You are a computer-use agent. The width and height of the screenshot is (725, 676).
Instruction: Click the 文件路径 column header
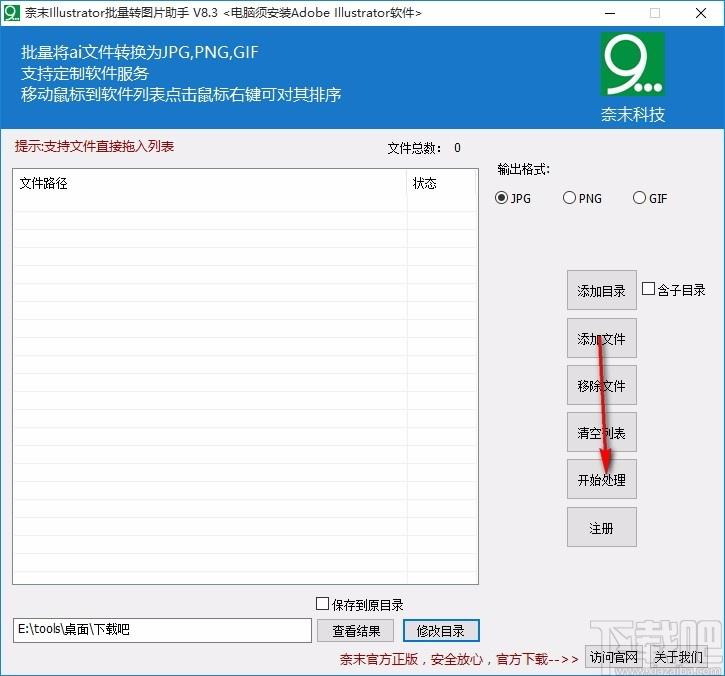click(x=210, y=184)
